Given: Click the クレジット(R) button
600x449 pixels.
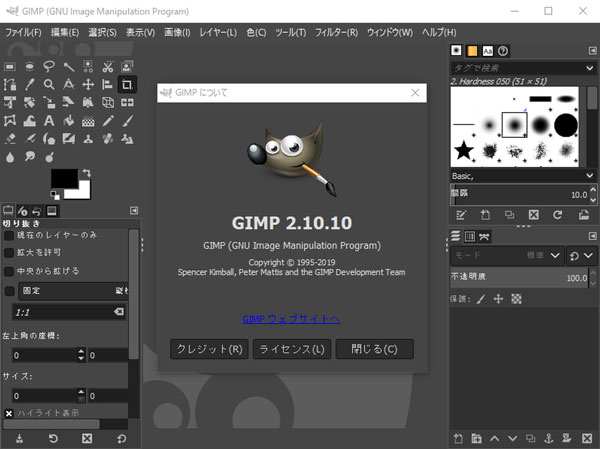Looking at the screenshot, I should click(x=209, y=349).
